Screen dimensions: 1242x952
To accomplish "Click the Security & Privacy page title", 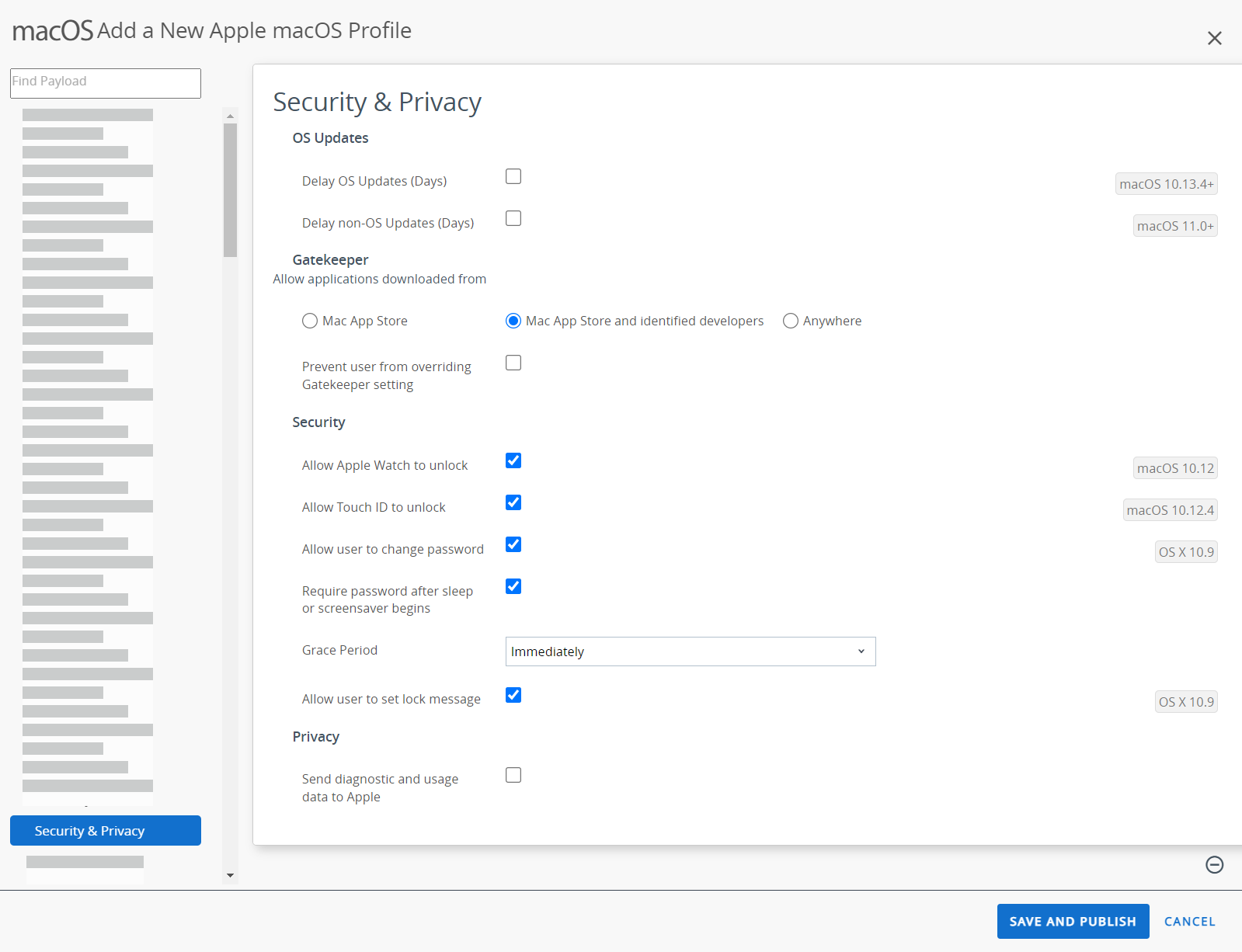I will pos(377,102).
